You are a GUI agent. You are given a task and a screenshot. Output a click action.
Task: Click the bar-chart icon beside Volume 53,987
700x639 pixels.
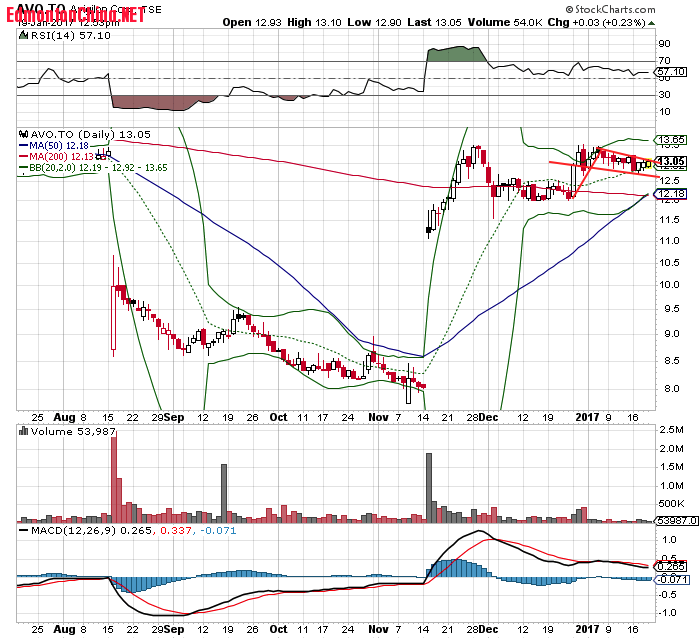pyautogui.click(x=23, y=431)
